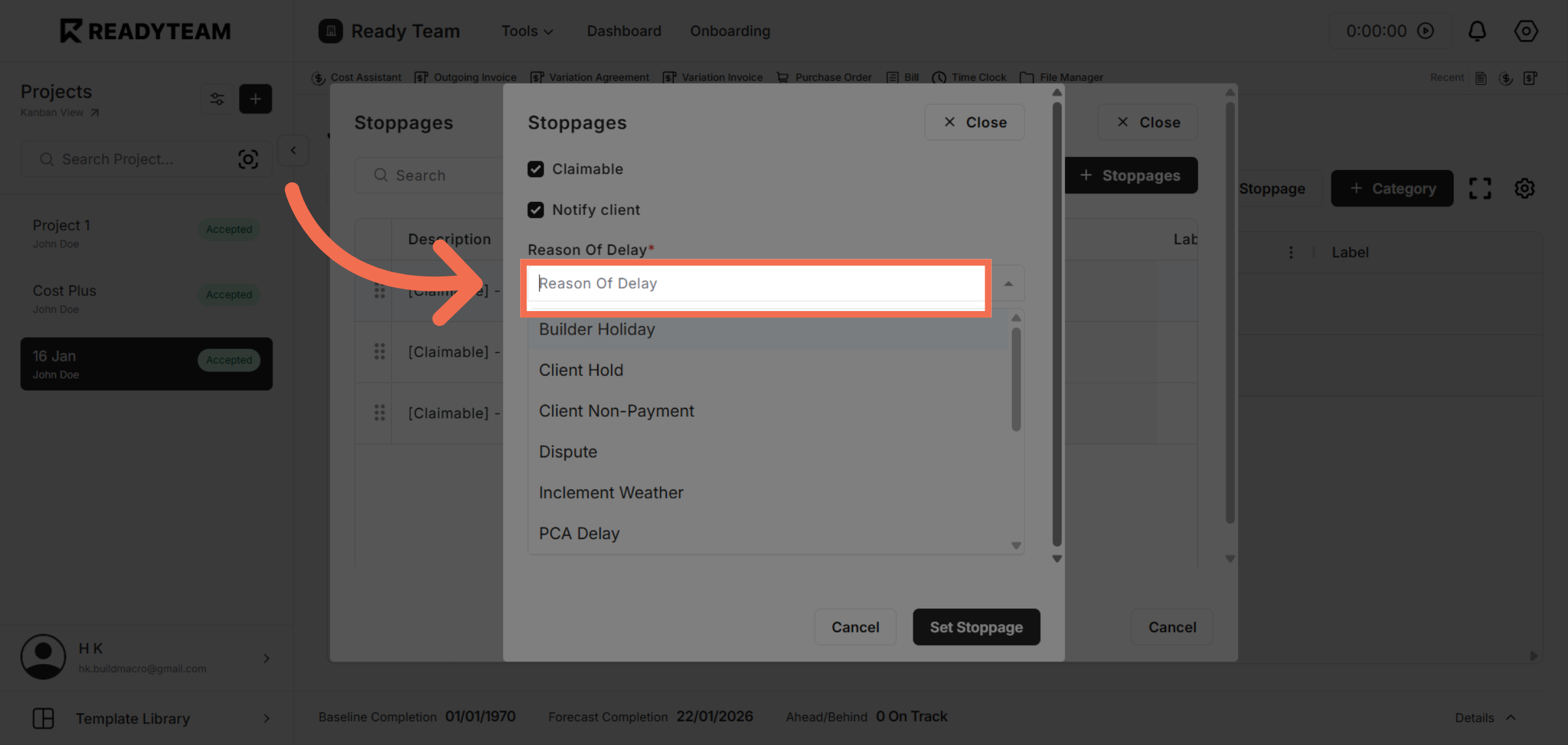Go to the Dashboard menu item
Image resolution: width=1568 pixels, height=745 pixels.
pos(623,31)
